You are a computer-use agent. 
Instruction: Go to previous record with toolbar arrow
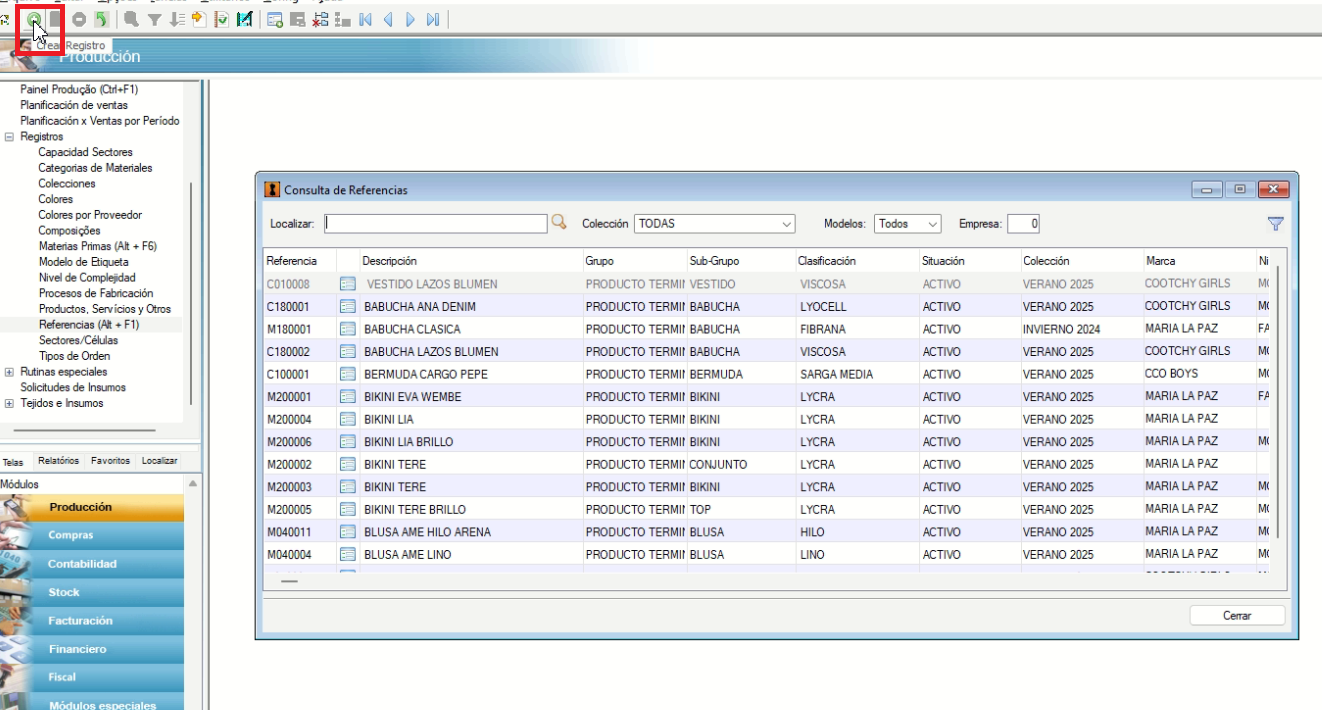coord(388,19)
